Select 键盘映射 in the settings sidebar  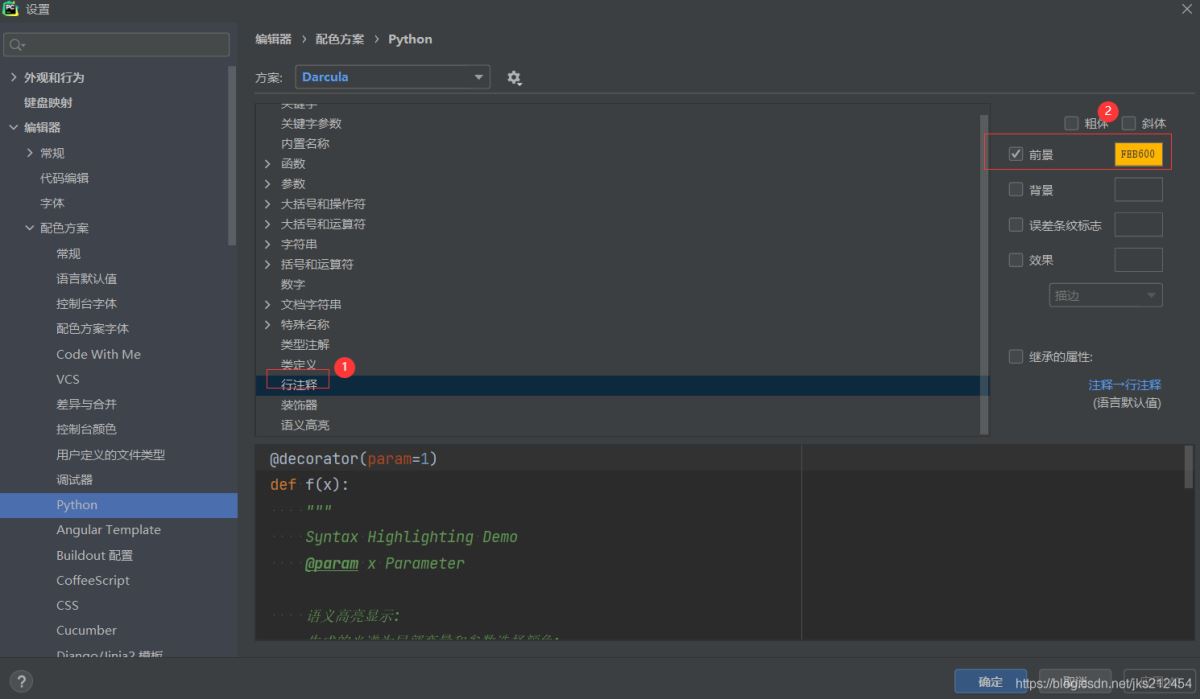point(48,102)
